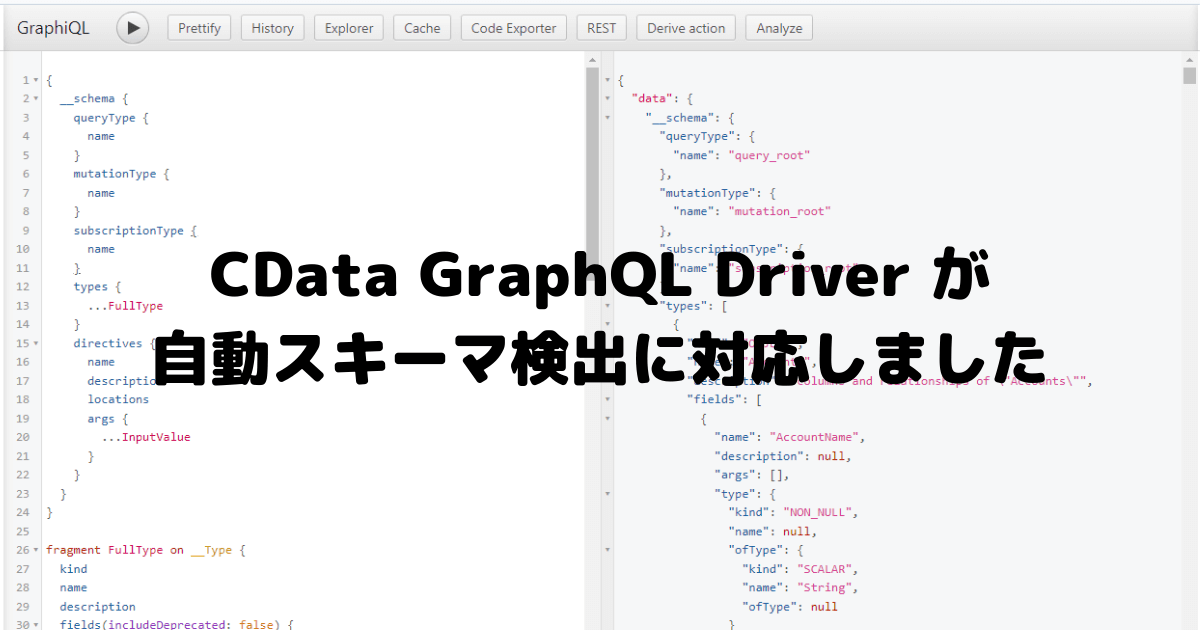This screenshot has height=630, width=1200.
Task: Click the Analyze button
Action: pyautogui.click(x=779, y=28)
